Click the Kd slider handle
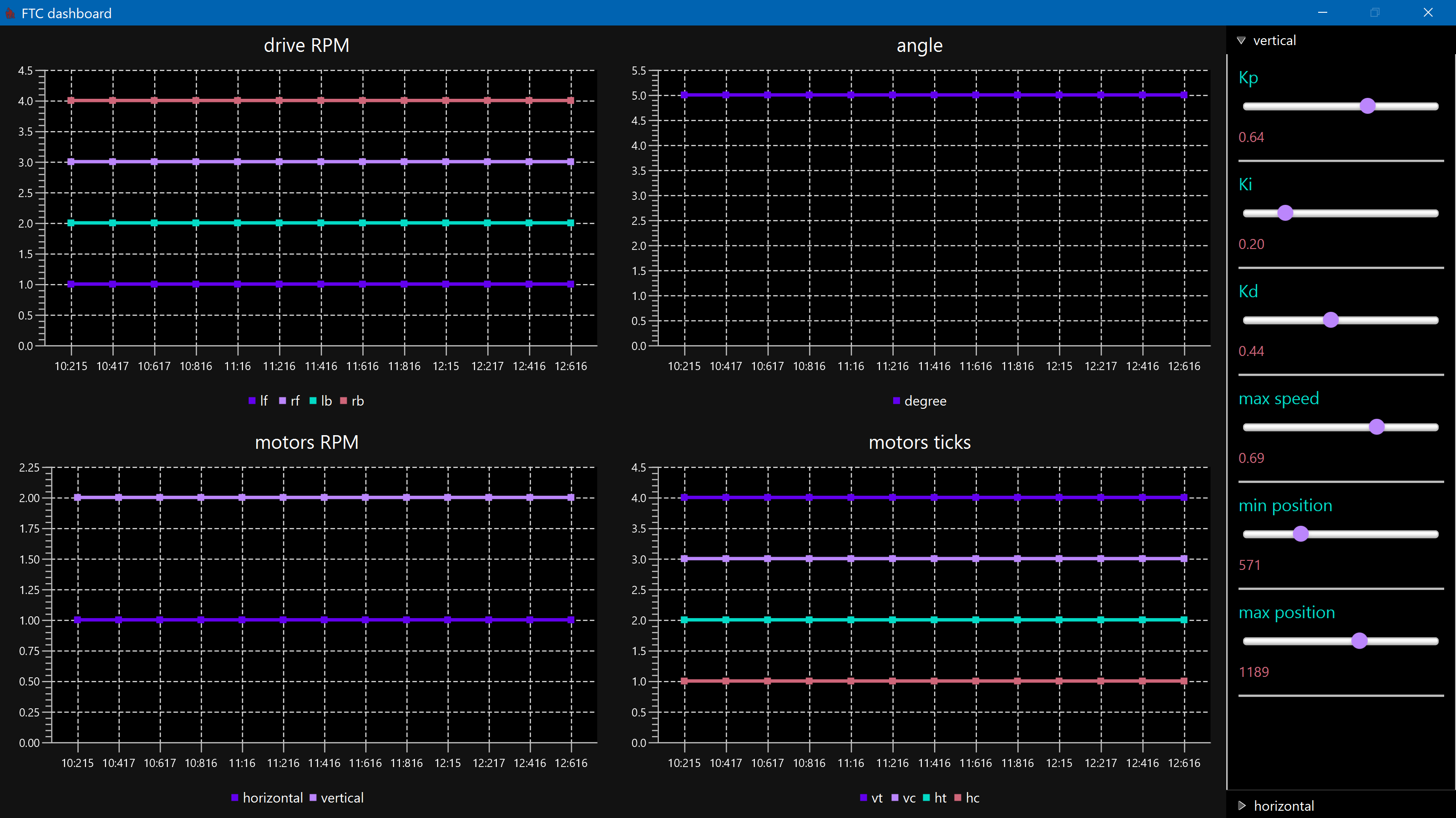This screenshot has height=818, width=1456. pos(1330,320)
